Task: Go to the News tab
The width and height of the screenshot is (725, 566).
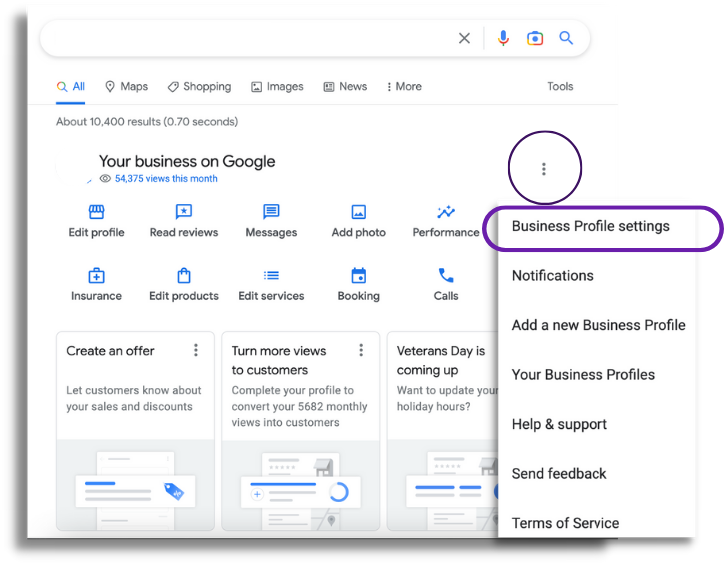Action: click(x=345, y=86)
